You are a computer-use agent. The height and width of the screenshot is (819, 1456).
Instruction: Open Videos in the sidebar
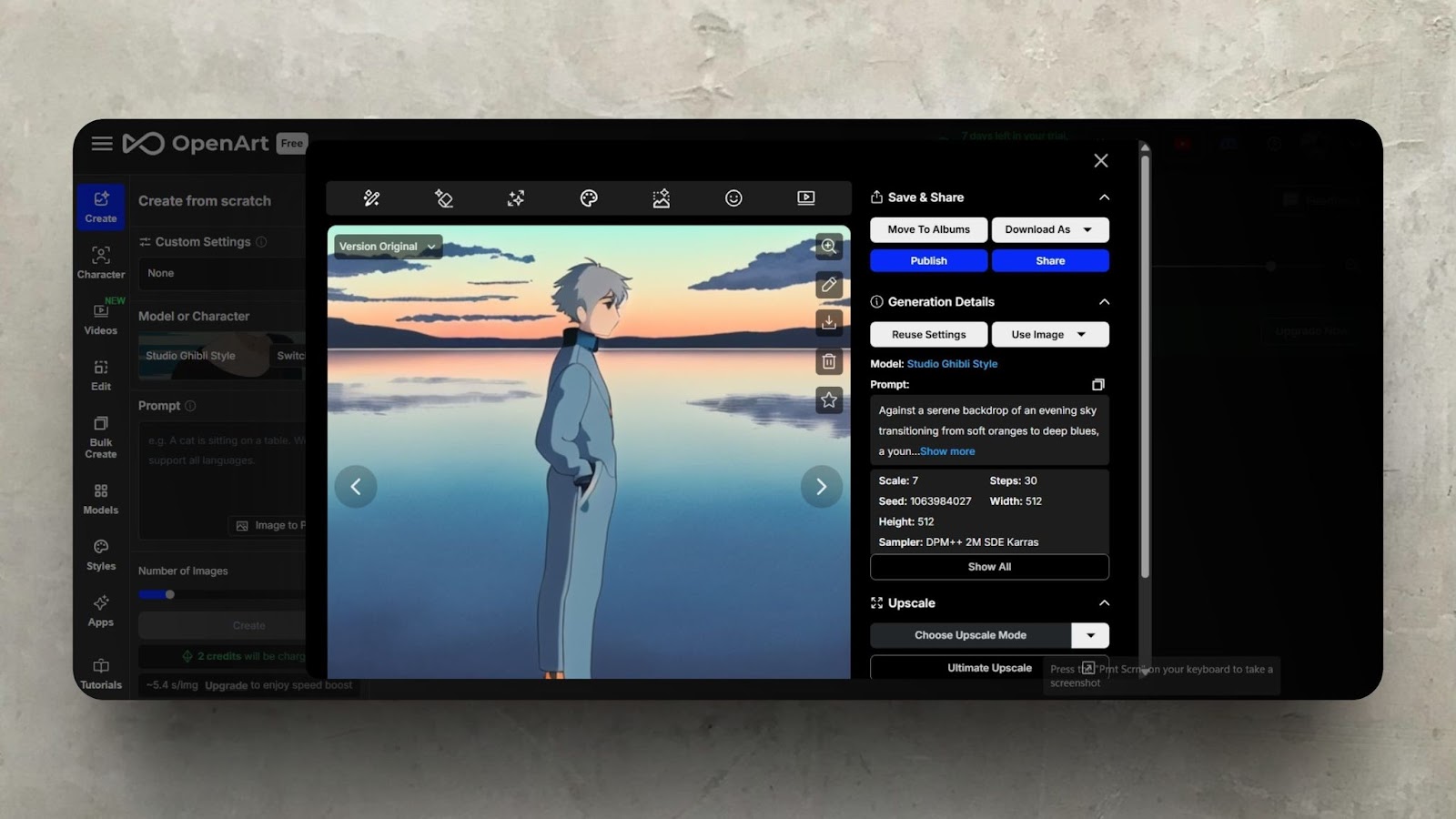[101, 318]
